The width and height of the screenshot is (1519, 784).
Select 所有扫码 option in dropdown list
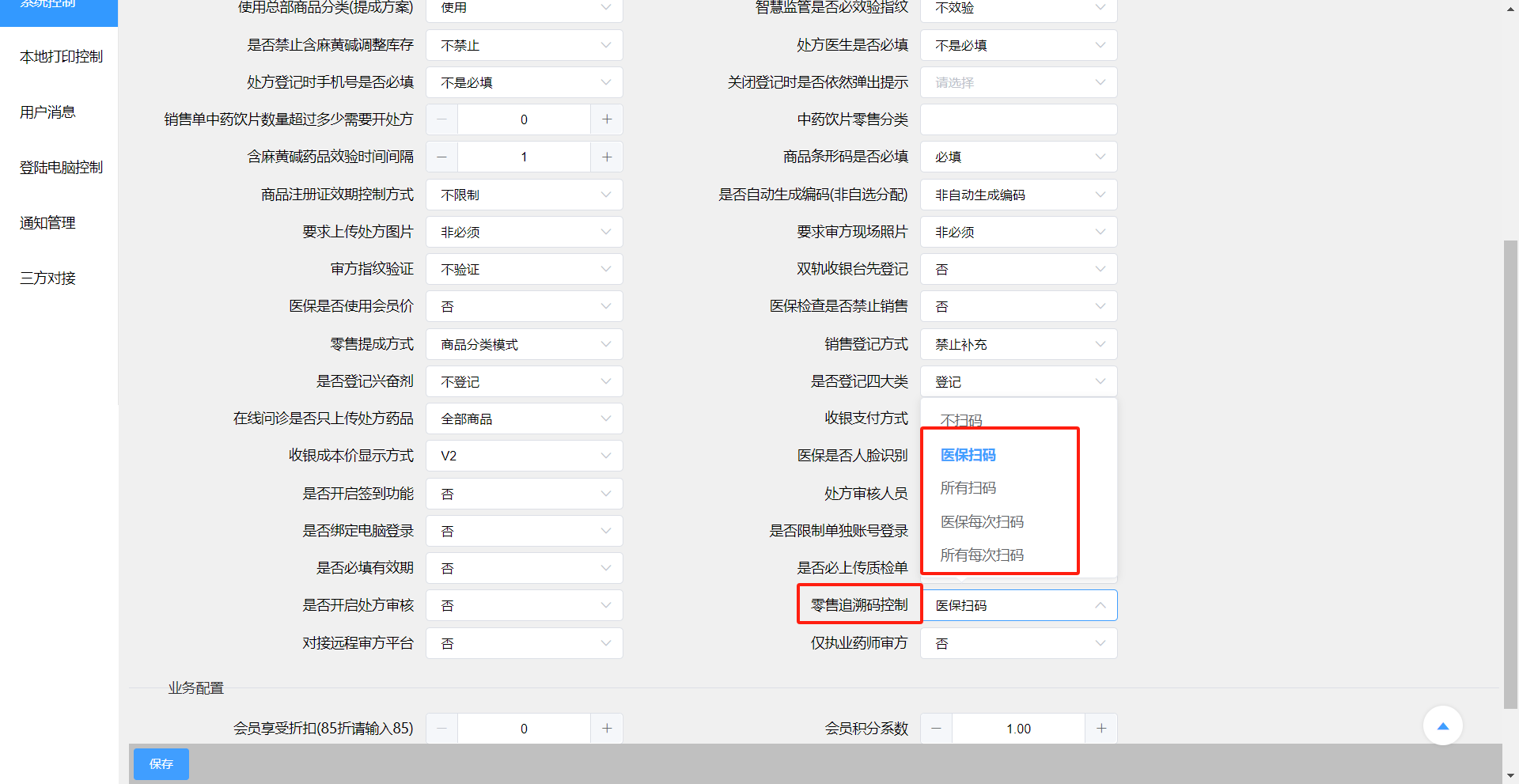968,488
